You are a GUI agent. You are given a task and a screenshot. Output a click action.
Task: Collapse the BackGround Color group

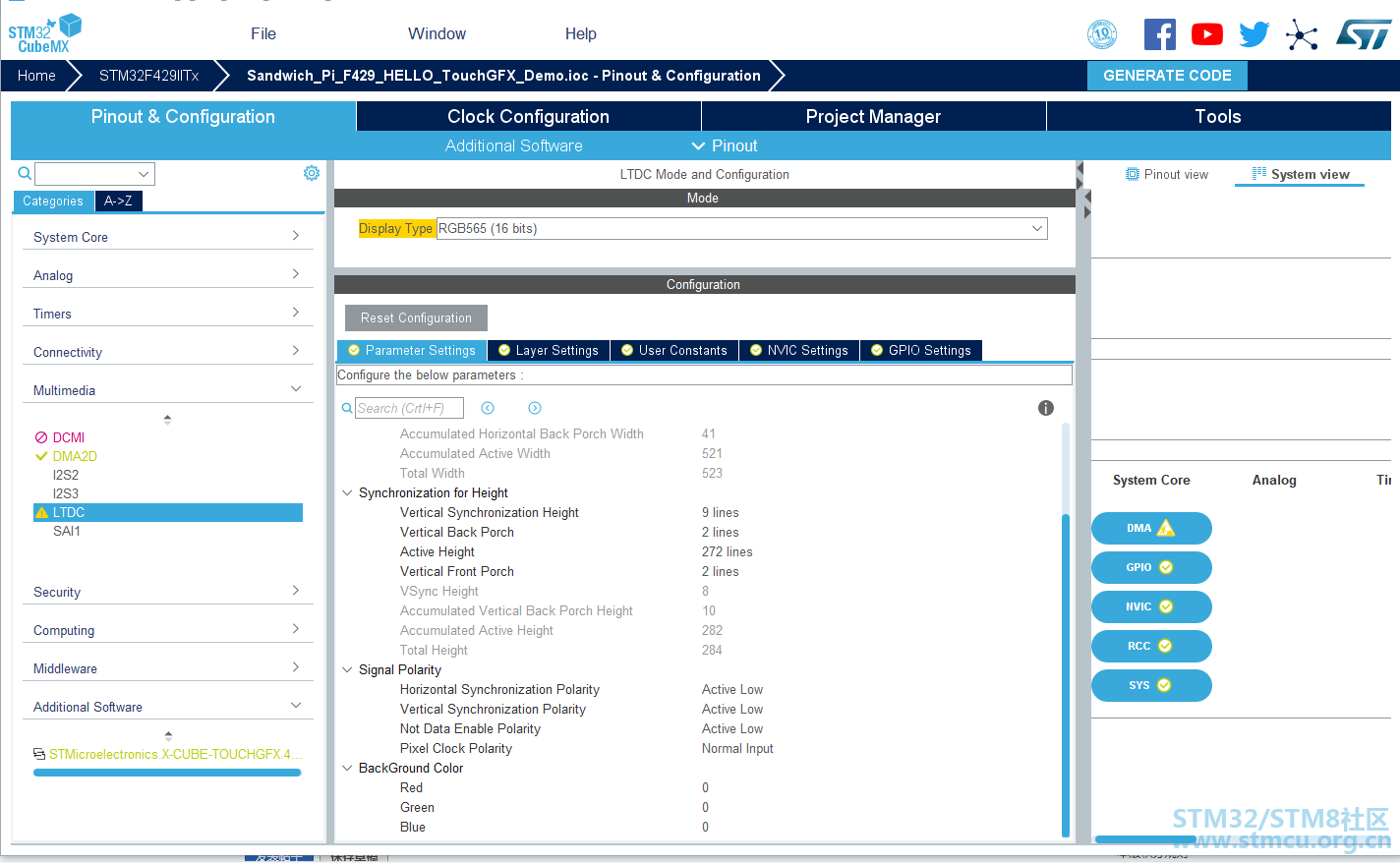click(347, 768)
